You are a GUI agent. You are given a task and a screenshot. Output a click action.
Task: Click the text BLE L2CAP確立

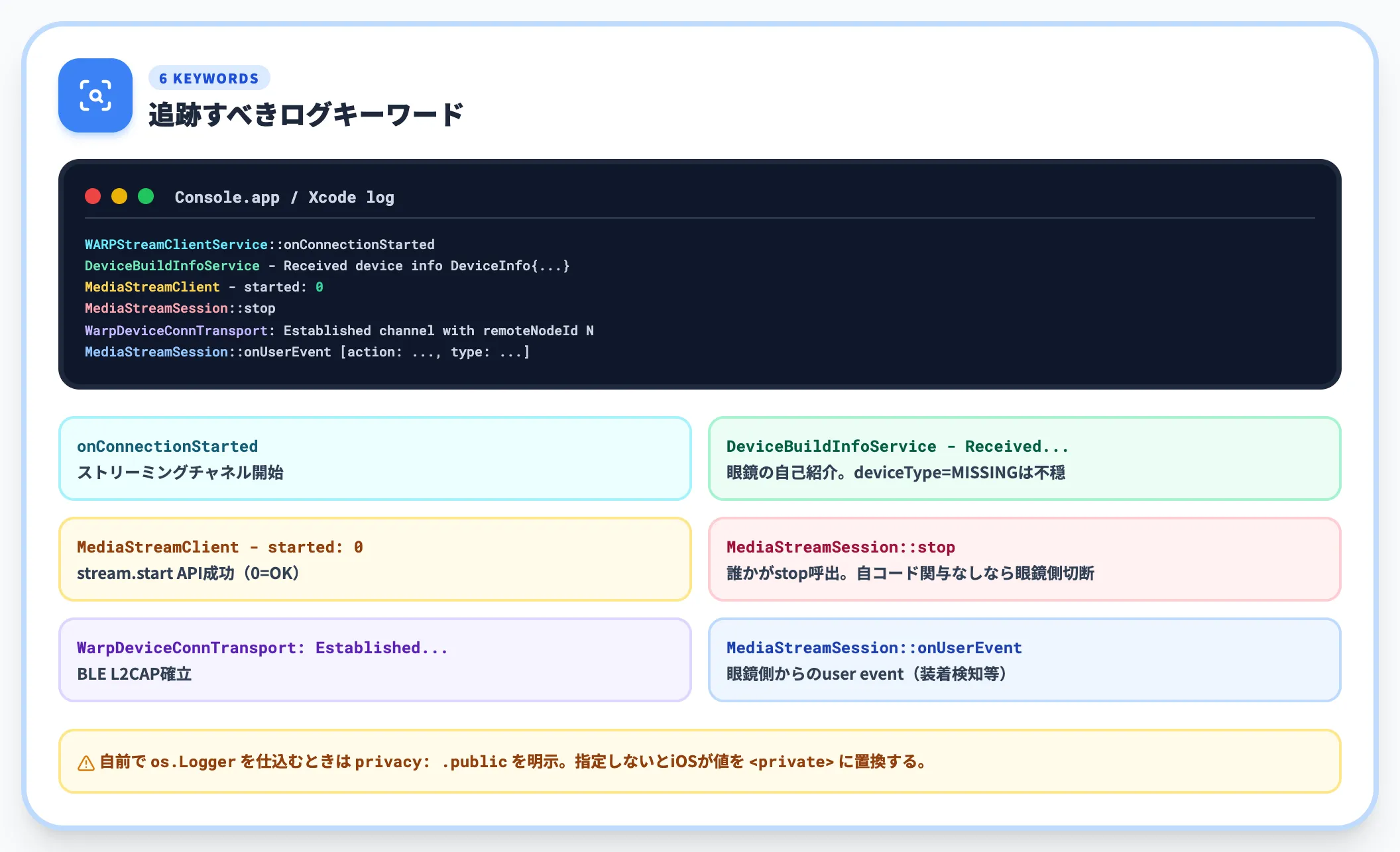click(x=135, y=674)
